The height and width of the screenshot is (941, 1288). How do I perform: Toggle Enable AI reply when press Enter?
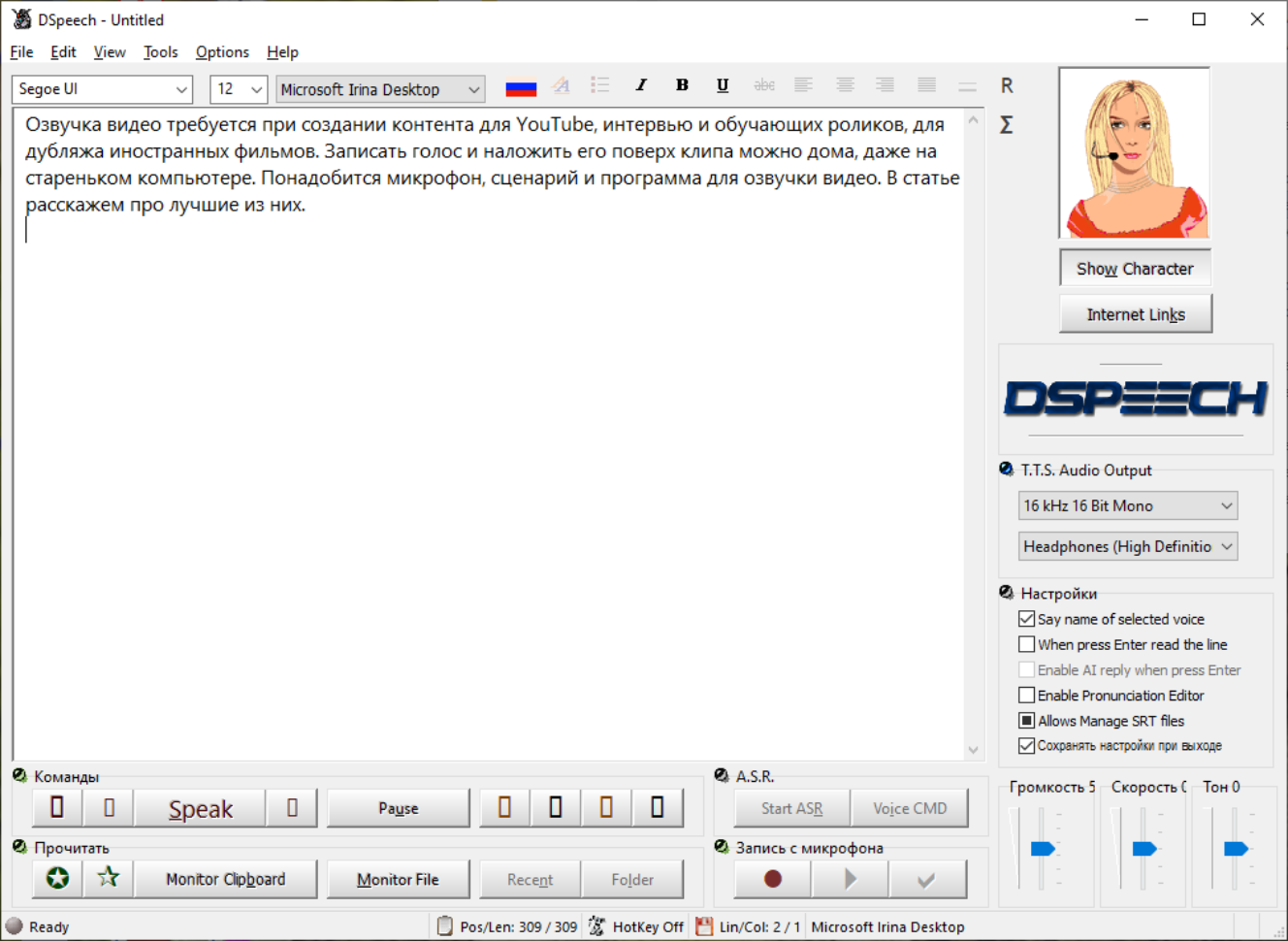1026,669
